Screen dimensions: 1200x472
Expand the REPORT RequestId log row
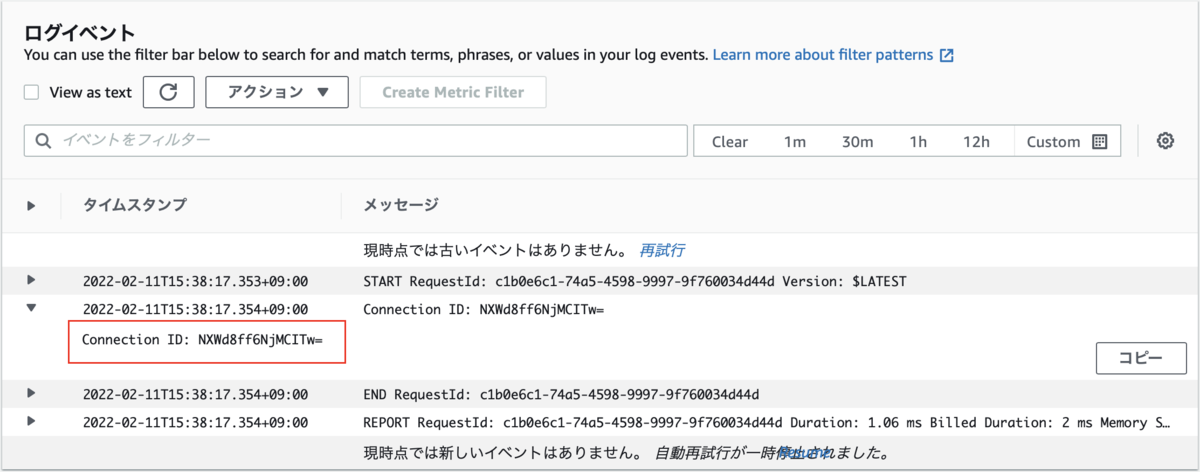31,422
